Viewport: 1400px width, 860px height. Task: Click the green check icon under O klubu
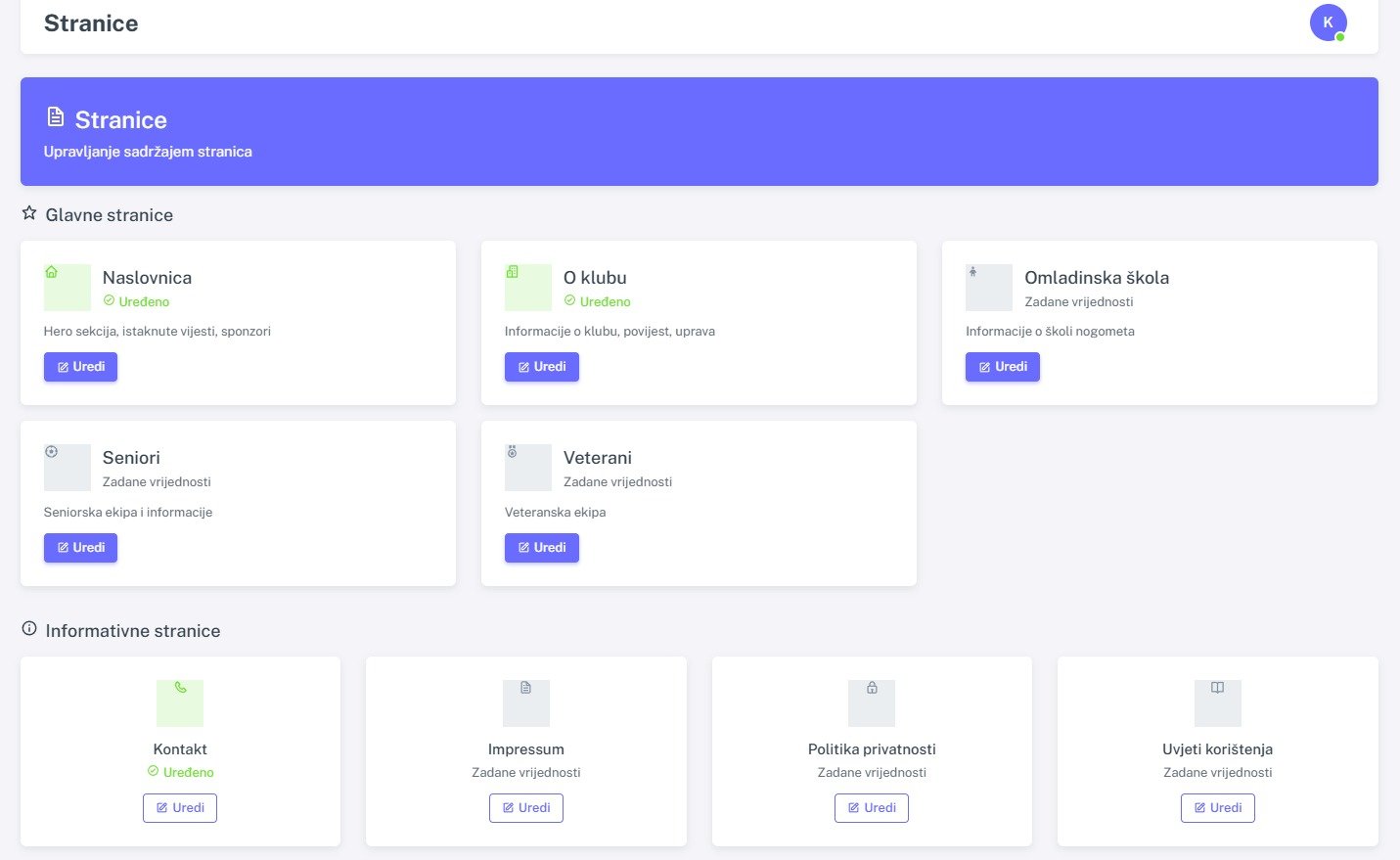coord(569,300)
